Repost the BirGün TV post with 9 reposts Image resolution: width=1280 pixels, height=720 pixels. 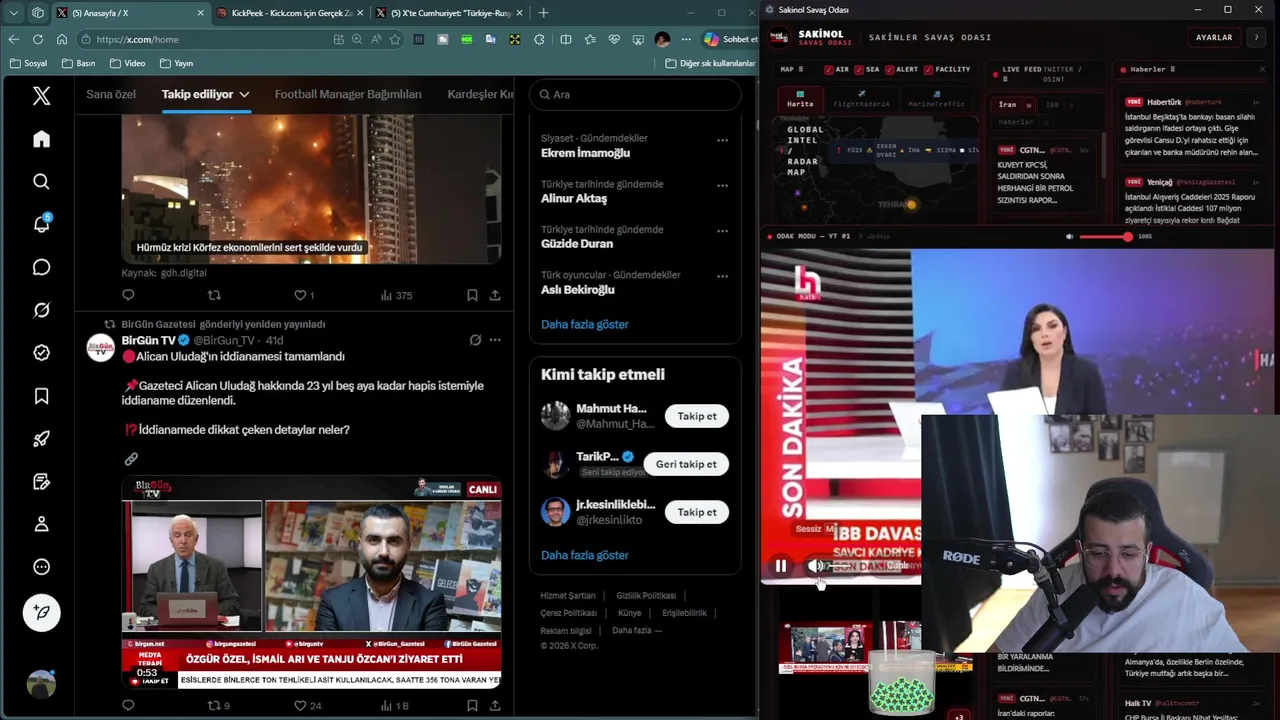[218, 705]
